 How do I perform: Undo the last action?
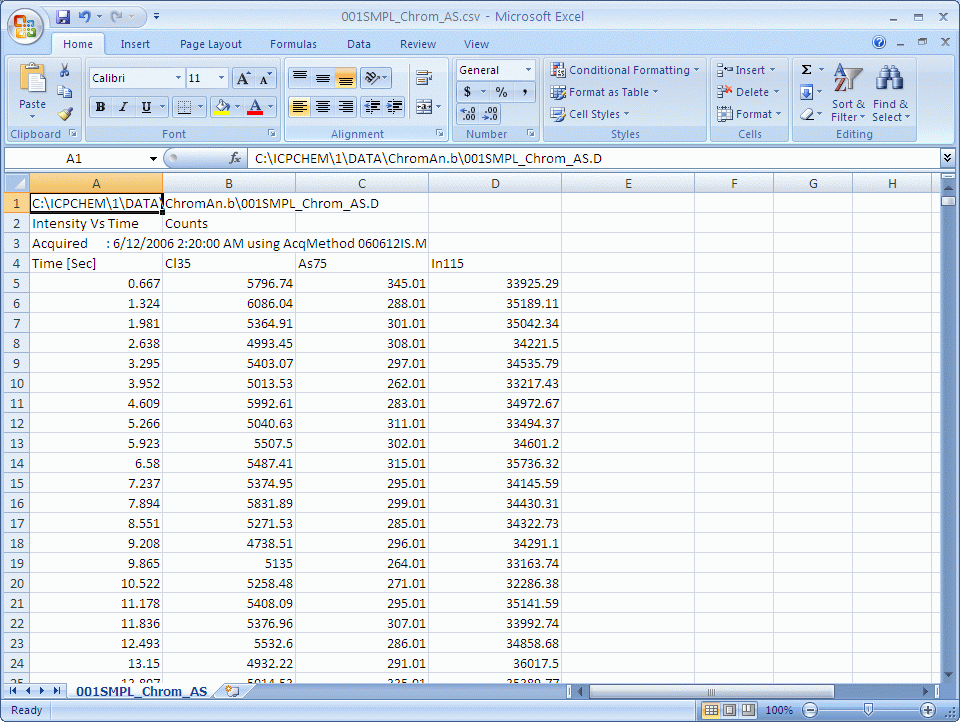84,17
